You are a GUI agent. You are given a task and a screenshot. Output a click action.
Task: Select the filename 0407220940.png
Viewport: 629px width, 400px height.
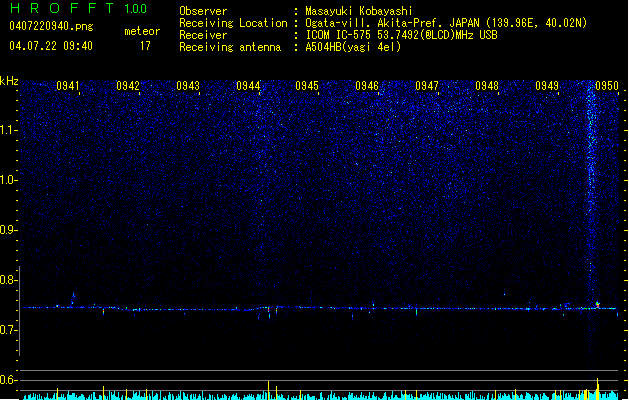point(51,27)
